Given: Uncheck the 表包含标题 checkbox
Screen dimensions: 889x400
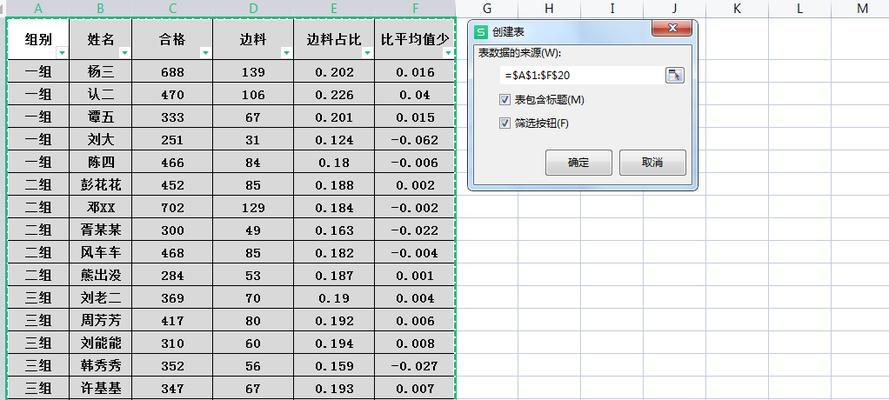Looking at the screenshot, I should tap(505, 100).
